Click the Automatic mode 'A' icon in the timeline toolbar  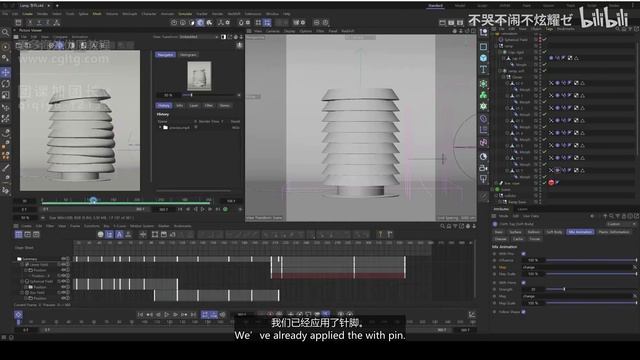click(x=119, y=234)
